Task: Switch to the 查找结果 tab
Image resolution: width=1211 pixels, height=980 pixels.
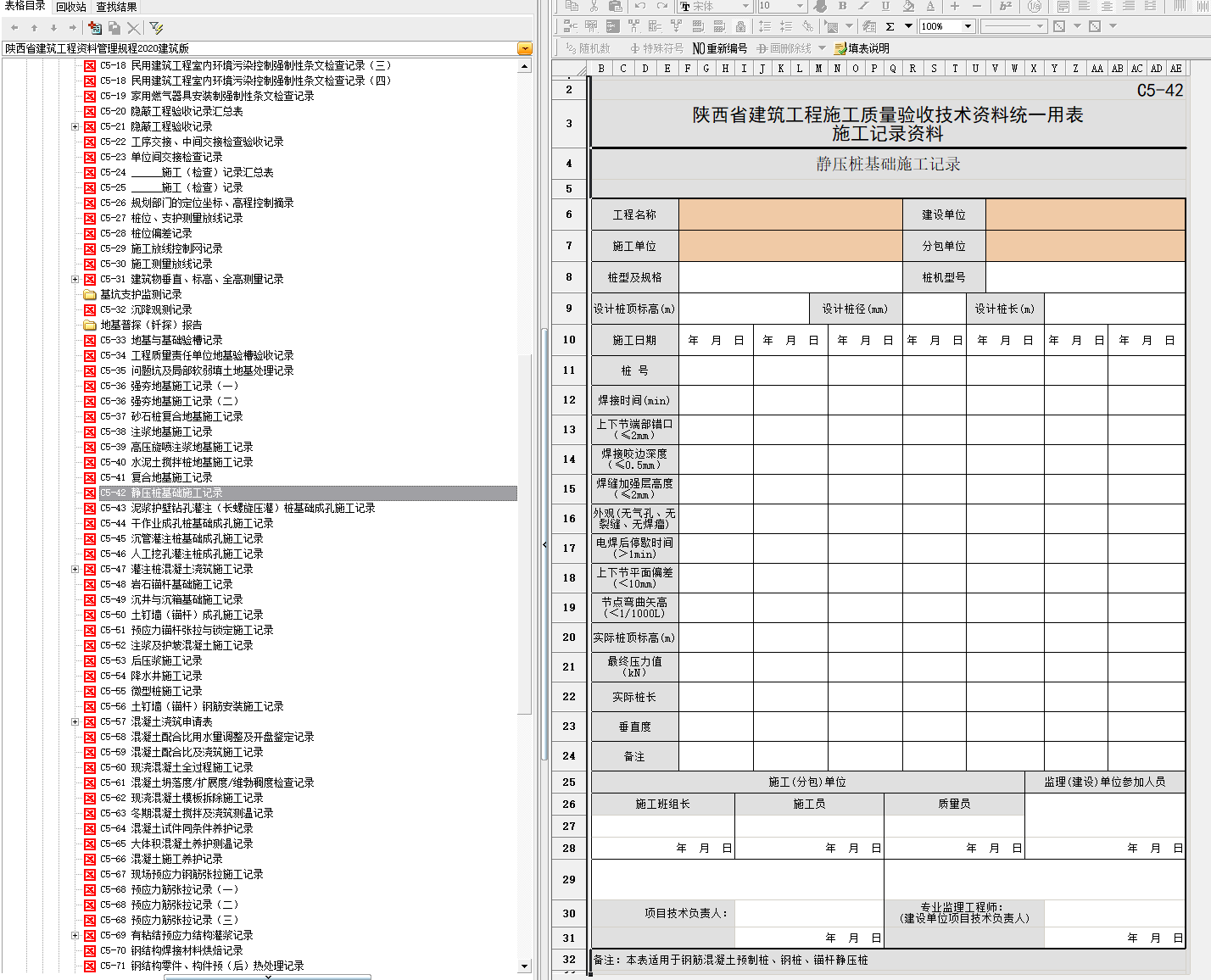Action: point(117,7)
